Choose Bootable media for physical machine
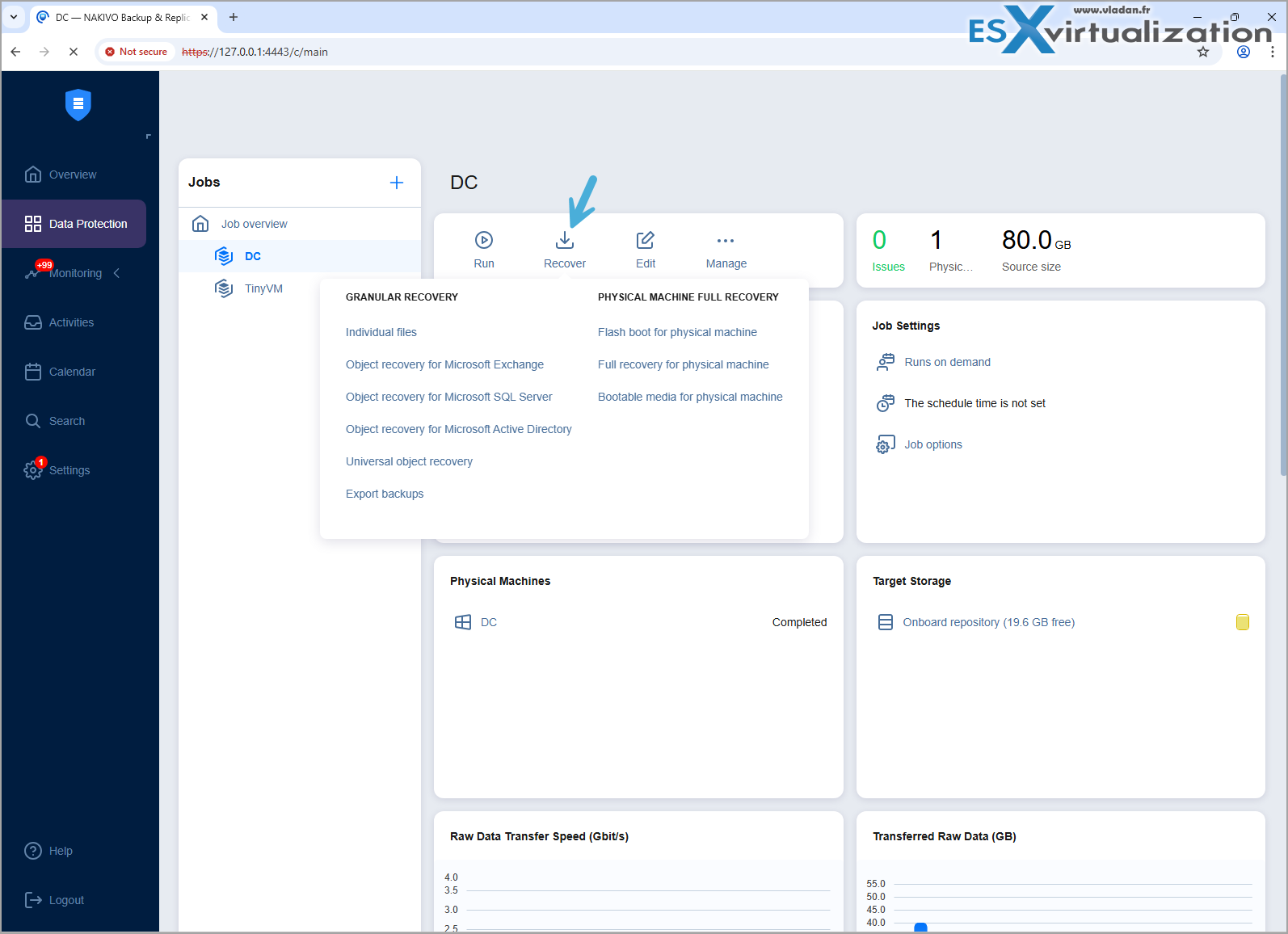This screenshot has height=934, width=1288. click(690, 397)
